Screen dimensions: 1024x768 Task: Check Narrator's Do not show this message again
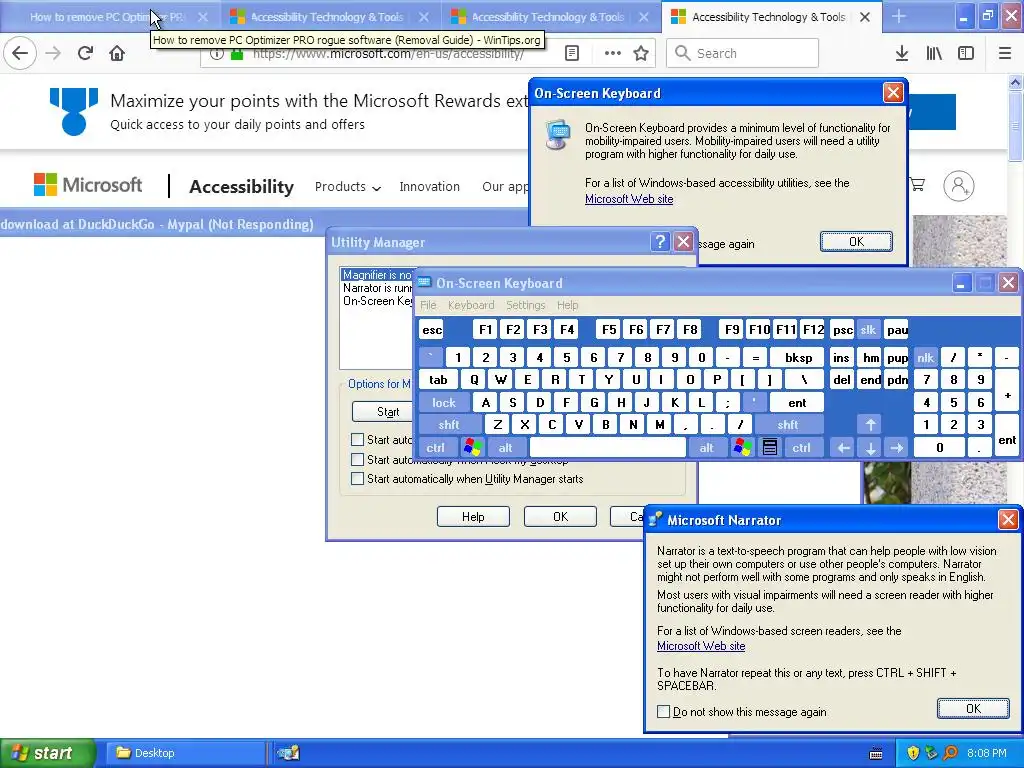coord(664,711)
